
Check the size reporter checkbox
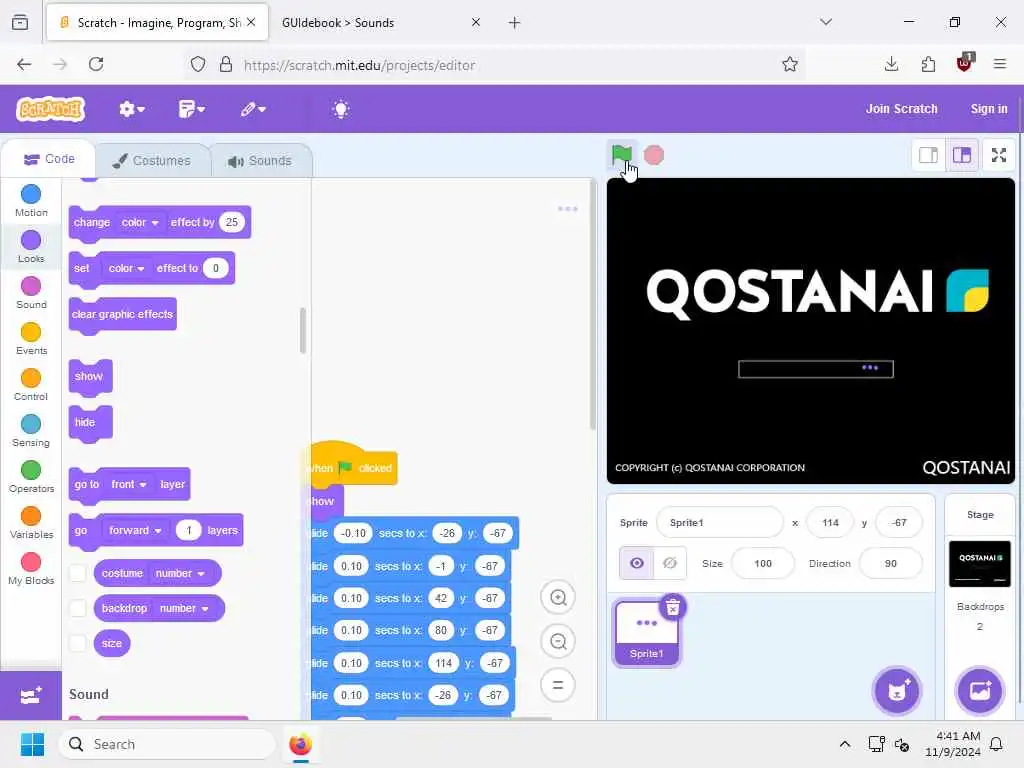point(78,643)
